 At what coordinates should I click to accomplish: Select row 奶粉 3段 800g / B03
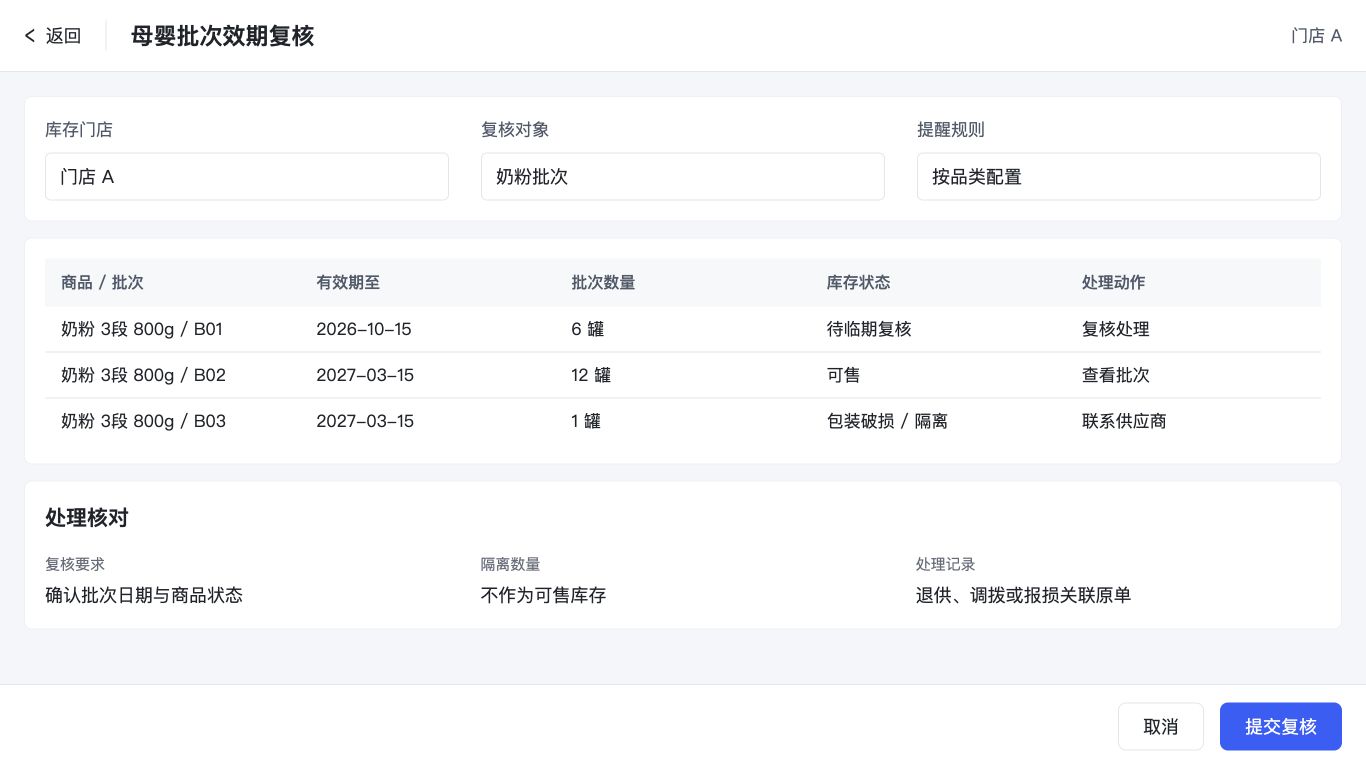tap(683, 421)
